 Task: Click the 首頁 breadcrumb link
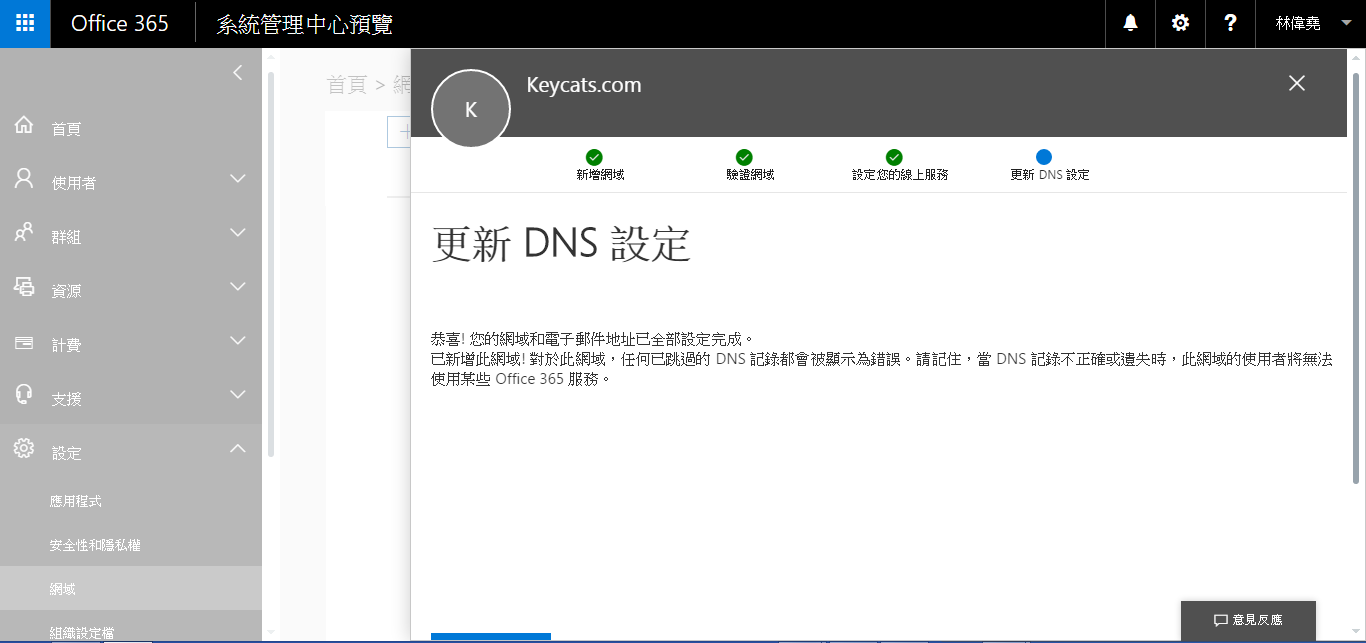[x=347, y=84]
